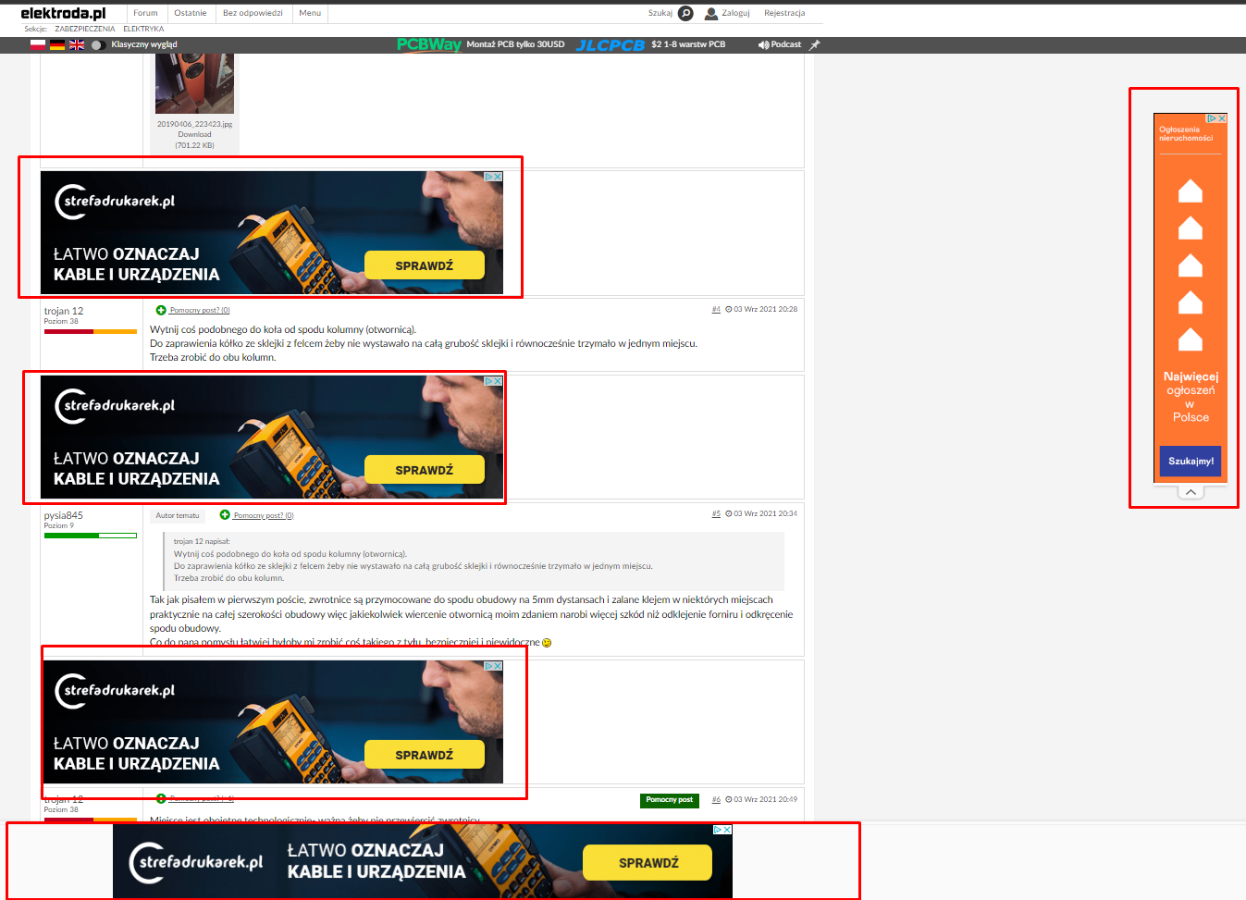The width and height of the screenshot is (1246, 900).
Task: Switch language with the UK flag
Action: coord(77,45)
